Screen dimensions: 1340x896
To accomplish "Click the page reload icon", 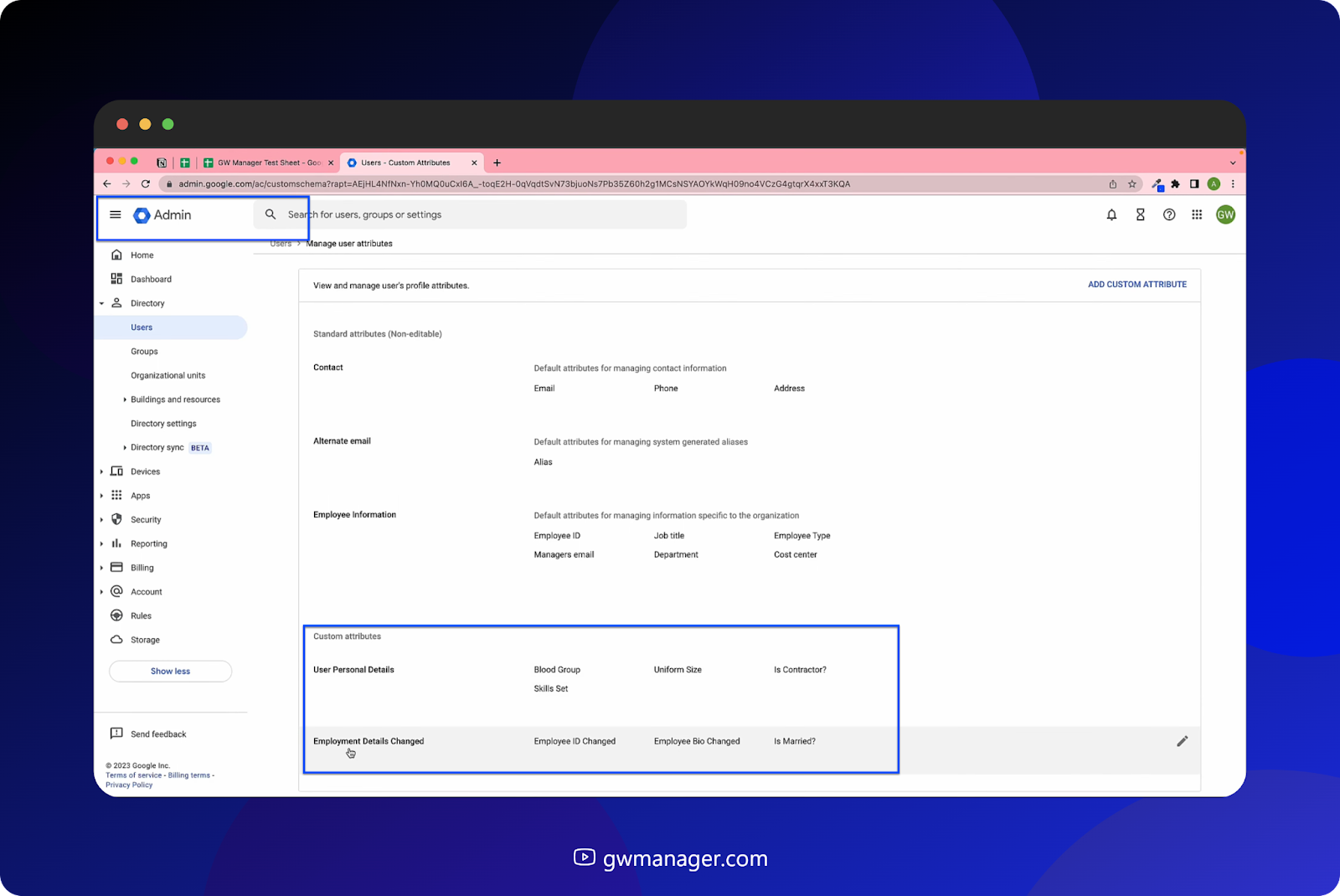I will [x=146, y=183].
